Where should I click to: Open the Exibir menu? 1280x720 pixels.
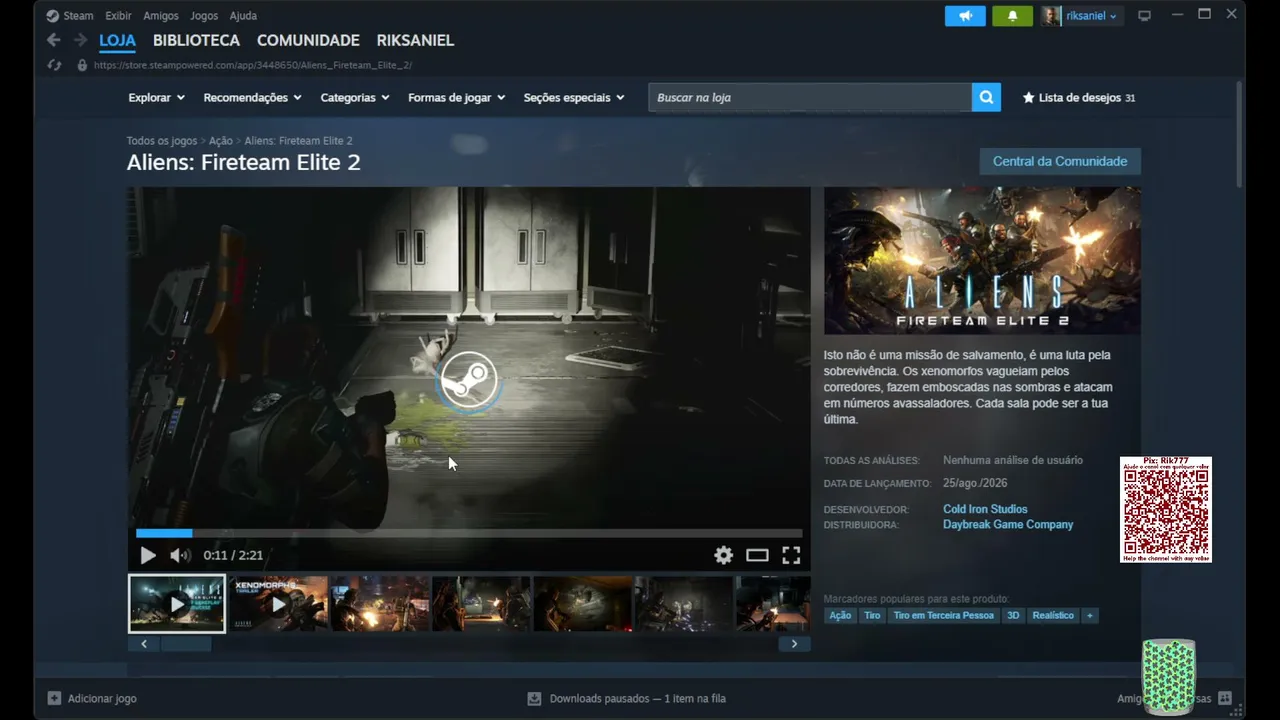coord(118,16)
